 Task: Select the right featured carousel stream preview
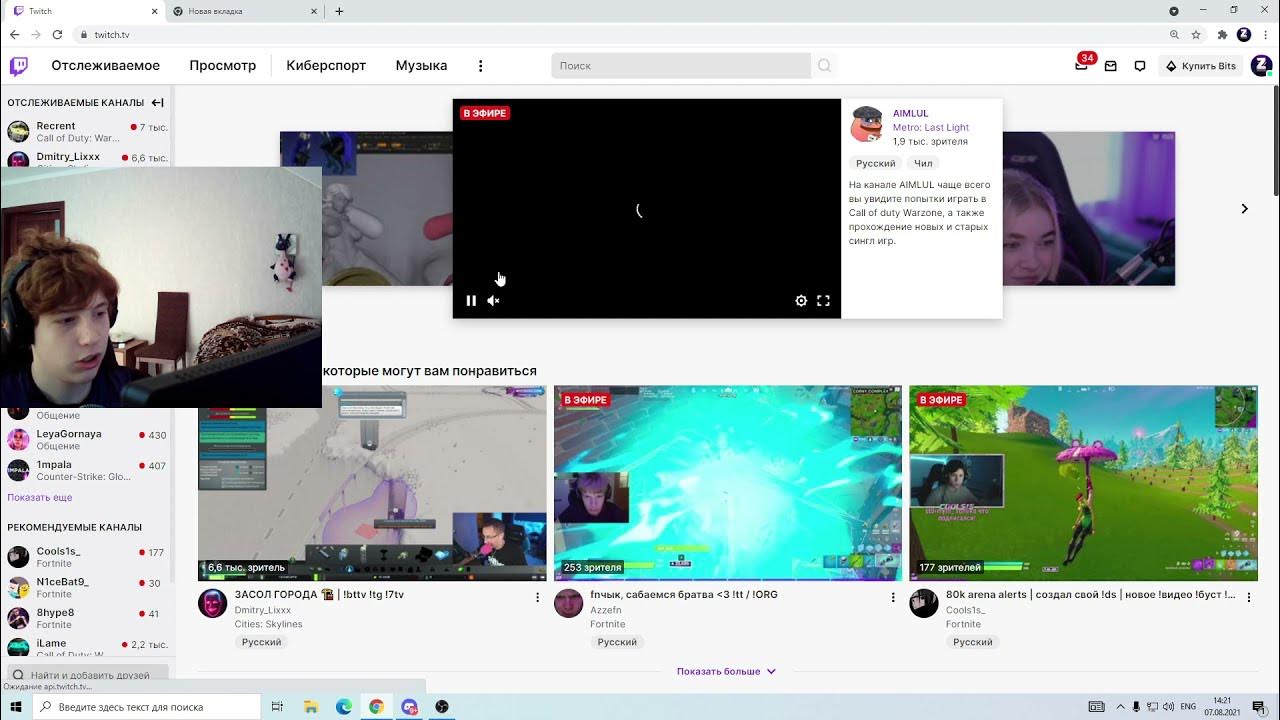click(1089, 209)
